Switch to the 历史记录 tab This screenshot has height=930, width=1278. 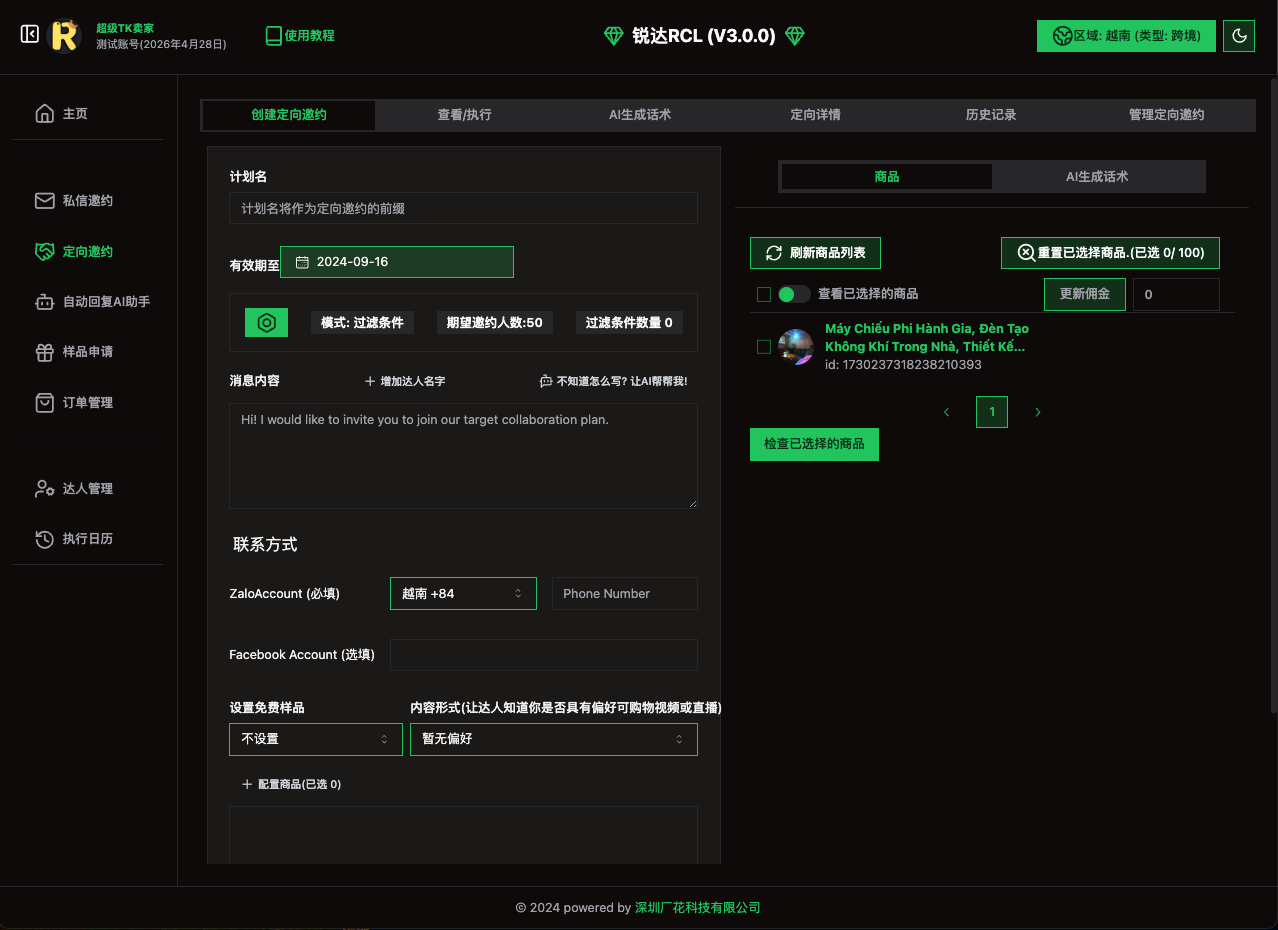[x=990, y=115]
